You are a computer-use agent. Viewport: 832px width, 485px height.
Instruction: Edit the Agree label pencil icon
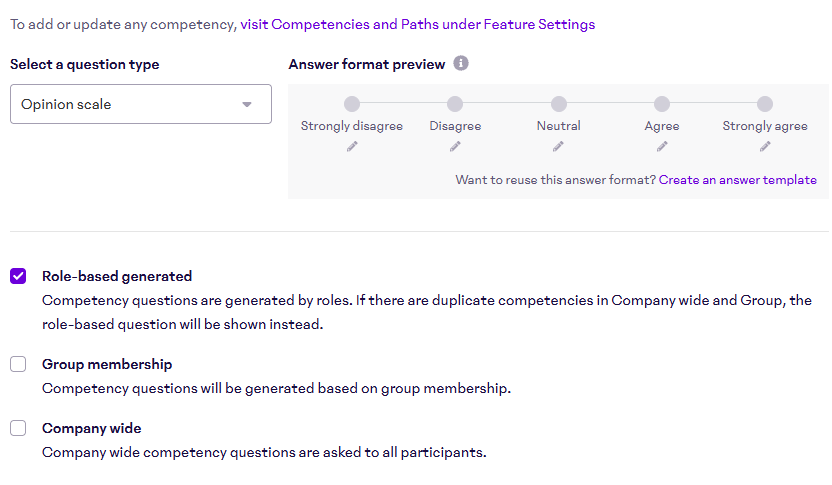click(x=662, y=146)
